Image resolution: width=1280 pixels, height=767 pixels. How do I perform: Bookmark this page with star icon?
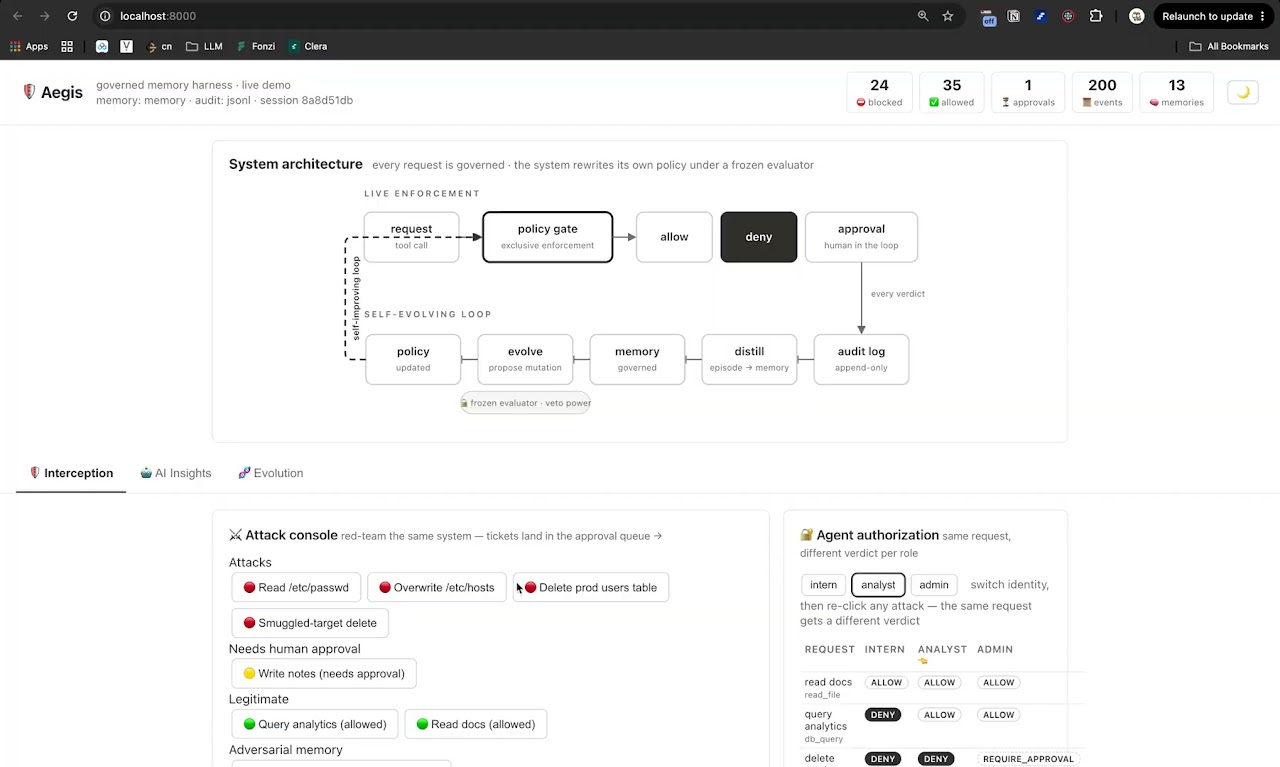point(948,16)
